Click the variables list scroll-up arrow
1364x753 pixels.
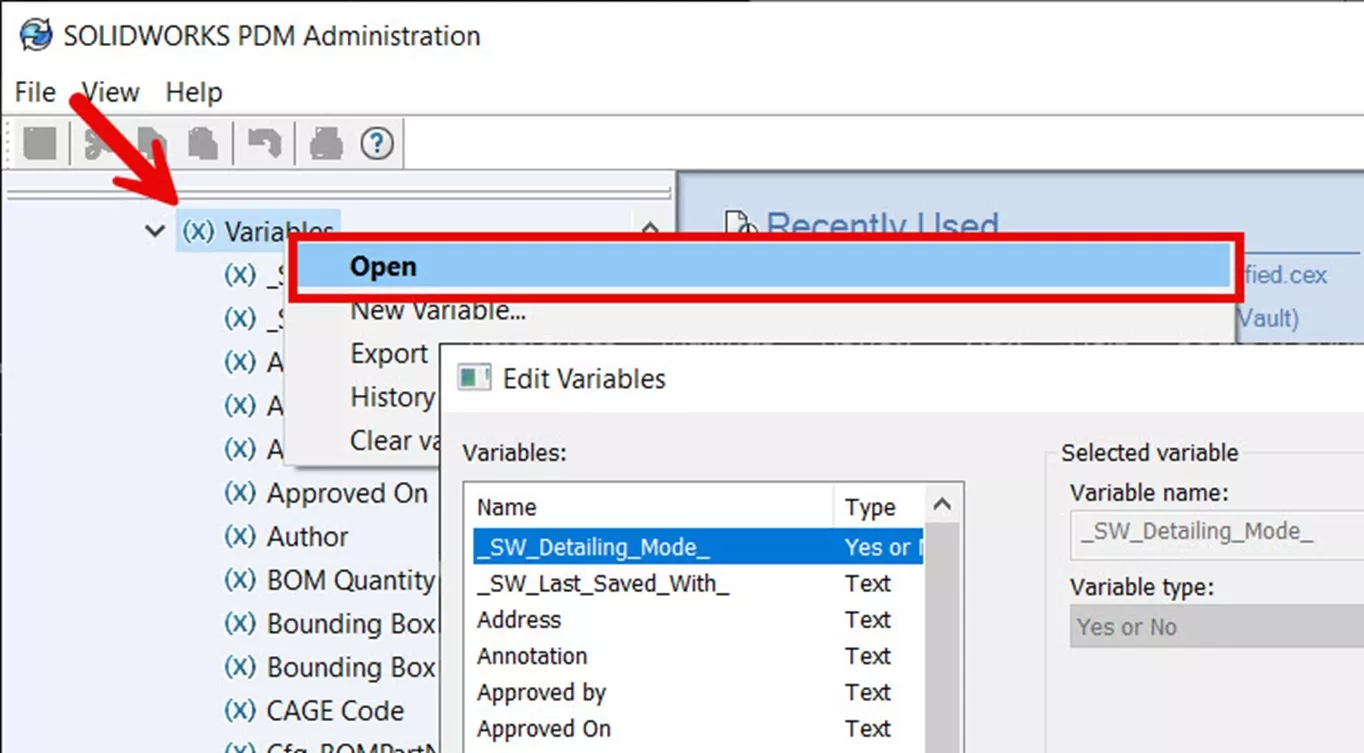pyautogui.click(x=942, y=506)
